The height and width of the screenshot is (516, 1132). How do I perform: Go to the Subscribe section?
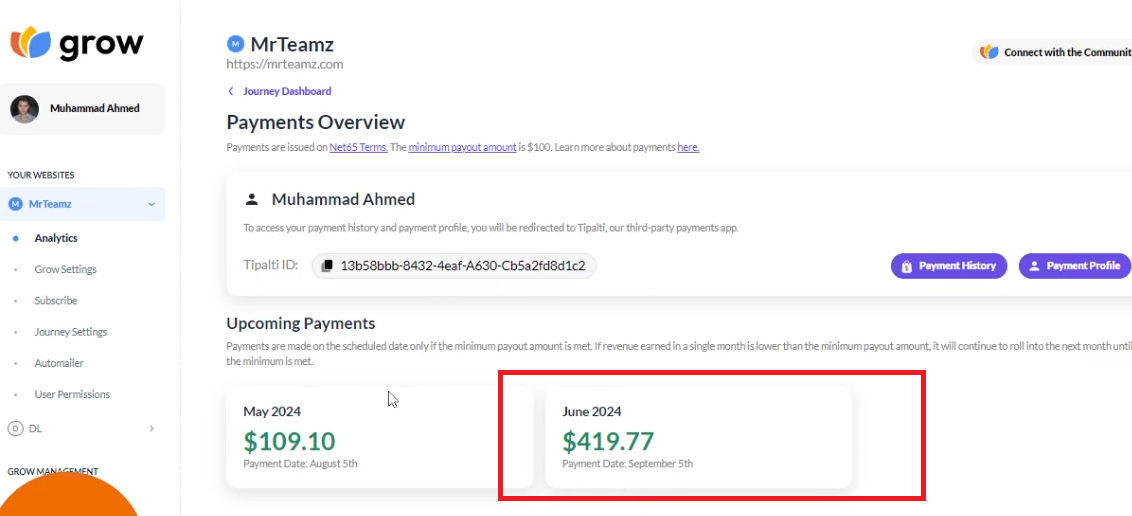56,301
